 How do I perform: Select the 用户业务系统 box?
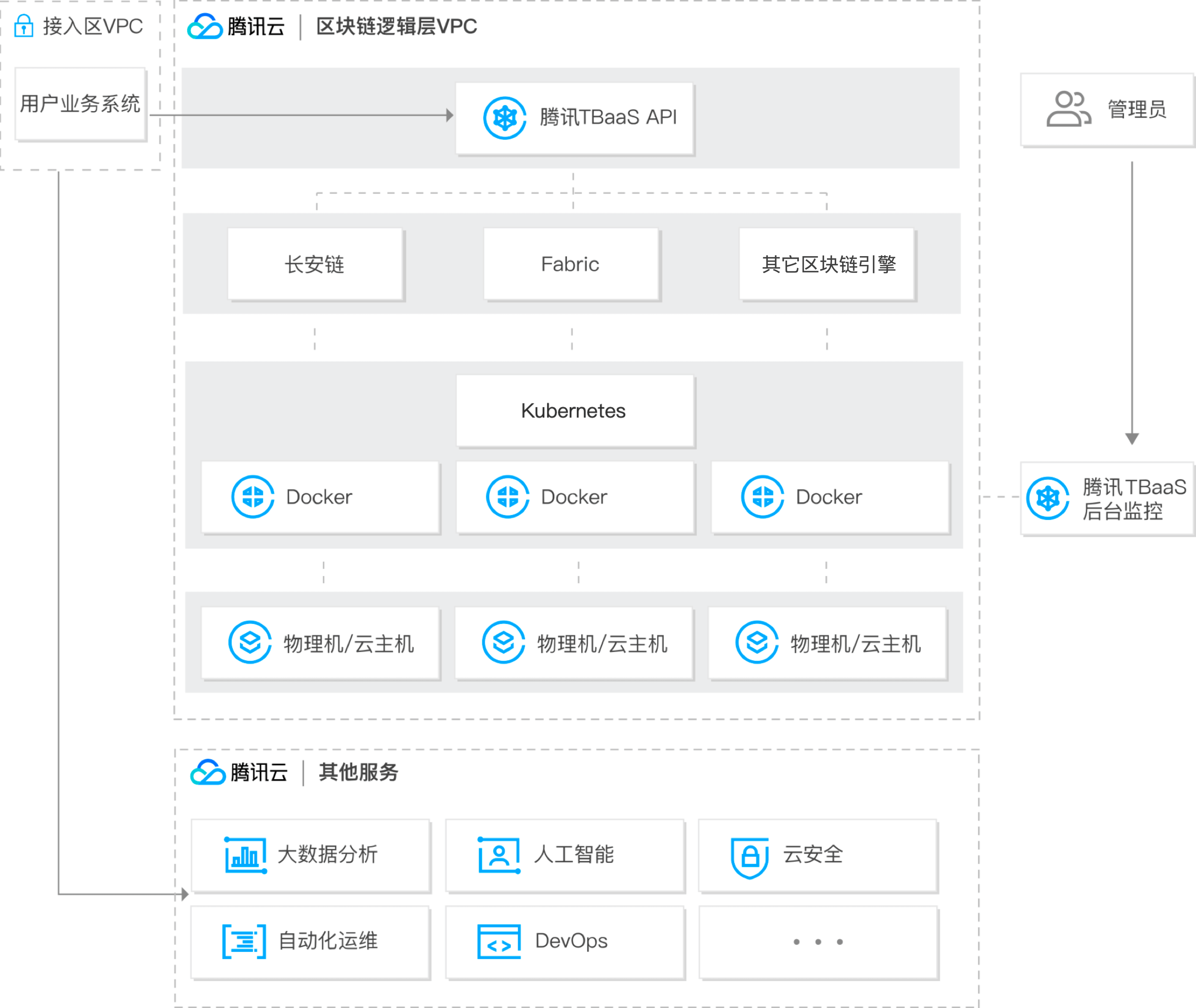point(81,104)
